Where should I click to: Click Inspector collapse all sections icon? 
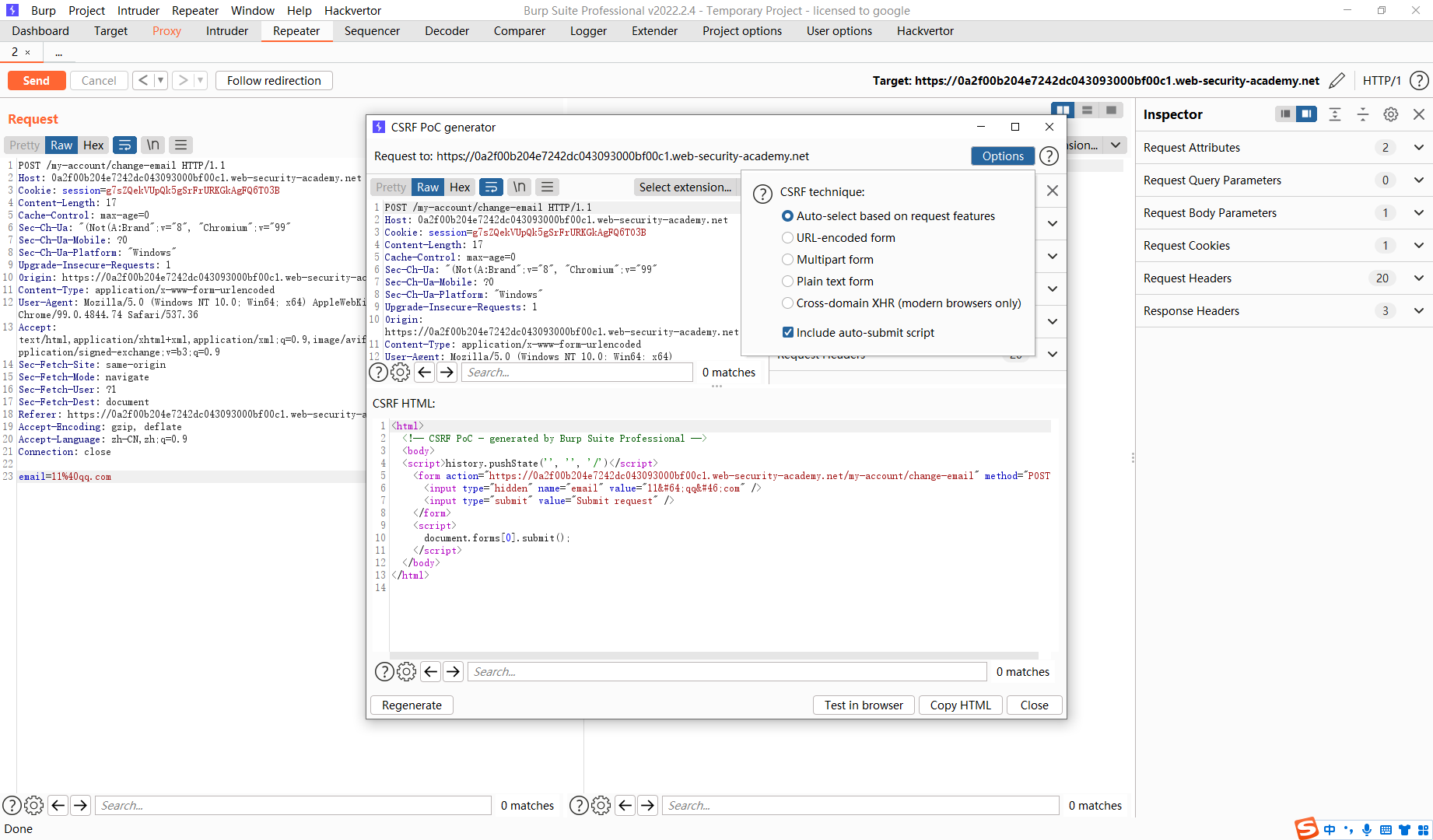(1363, 114)
